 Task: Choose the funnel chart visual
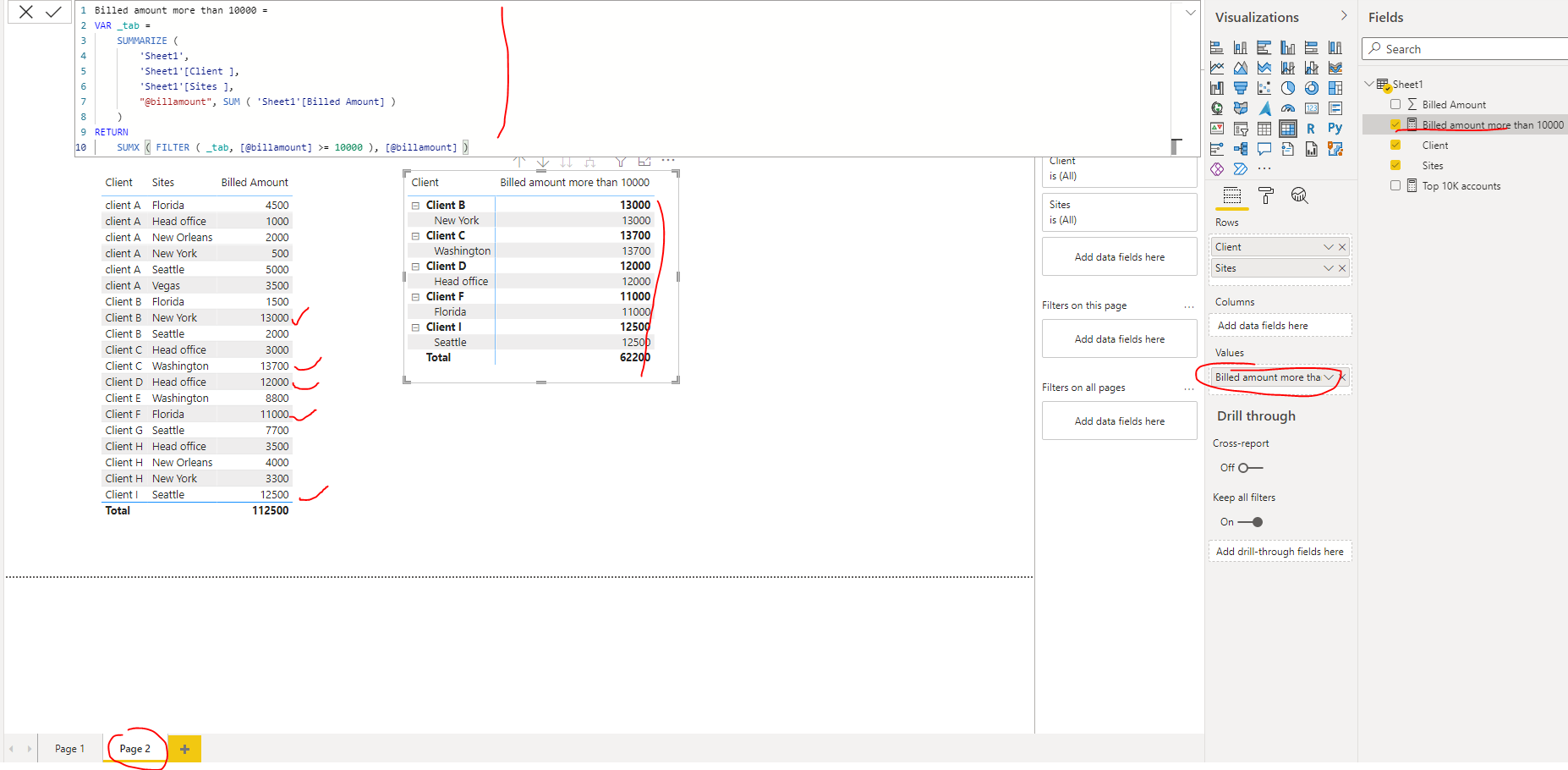pos(1241,88)
